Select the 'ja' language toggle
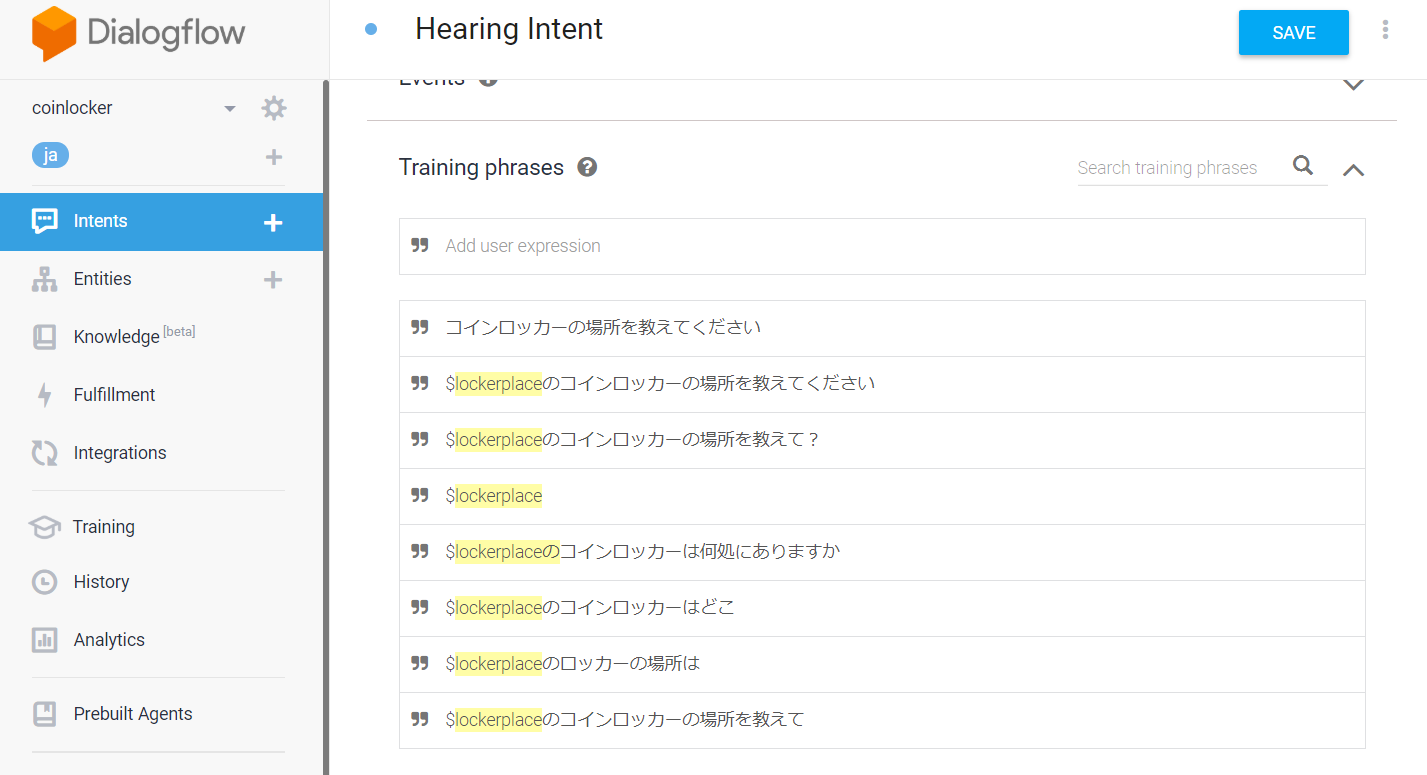 tap(50, 155)
